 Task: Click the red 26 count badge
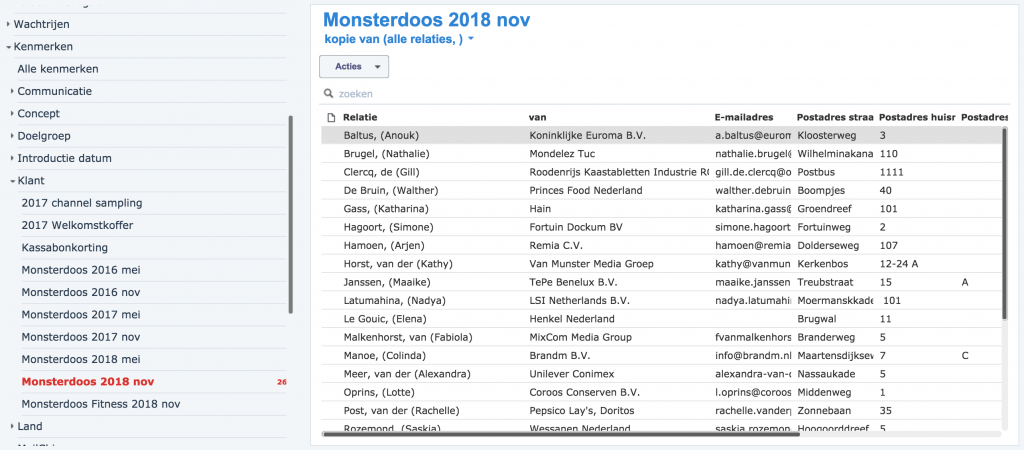point(281,382)
